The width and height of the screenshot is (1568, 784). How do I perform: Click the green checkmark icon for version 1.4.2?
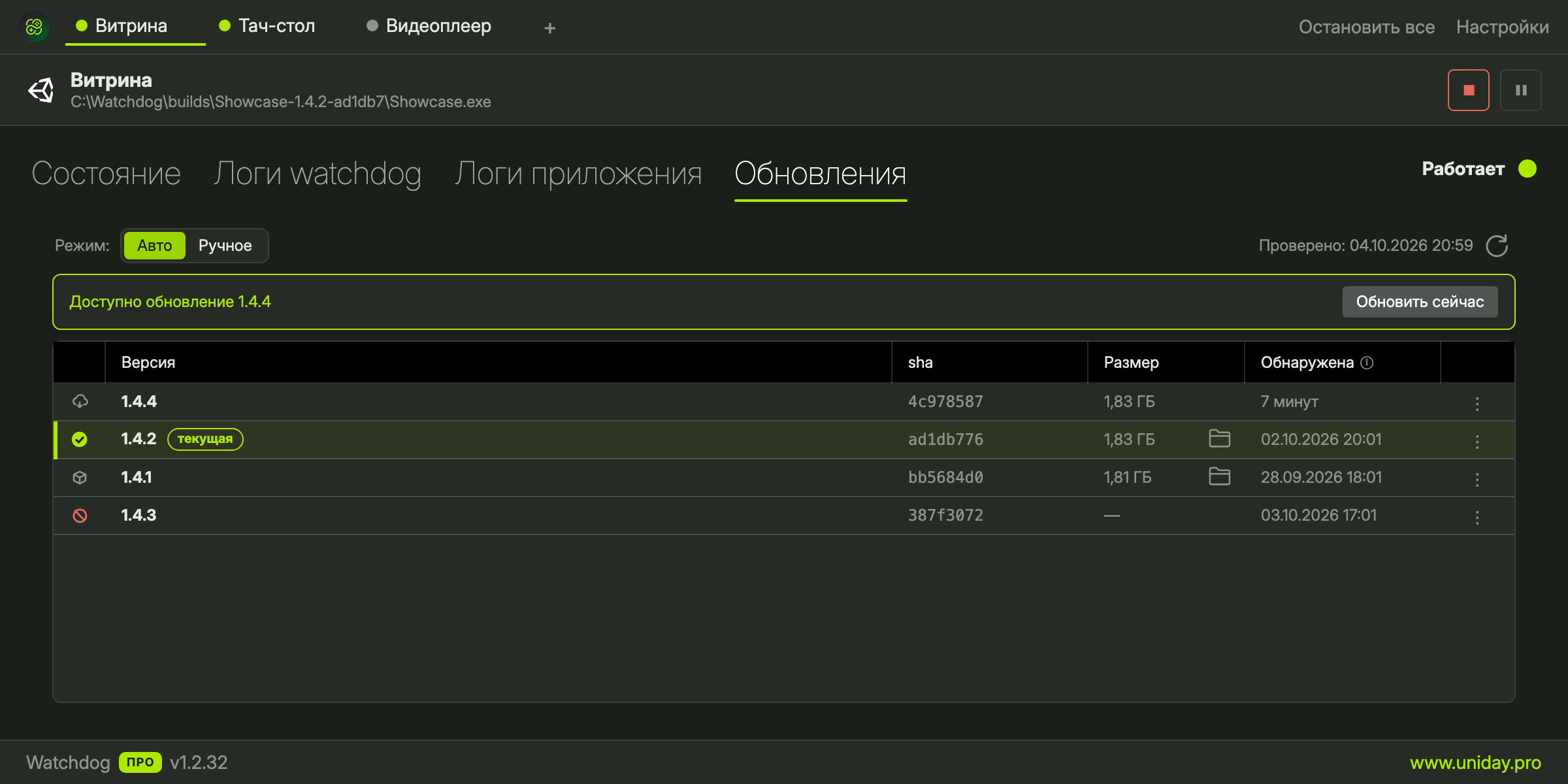(80, 439)
